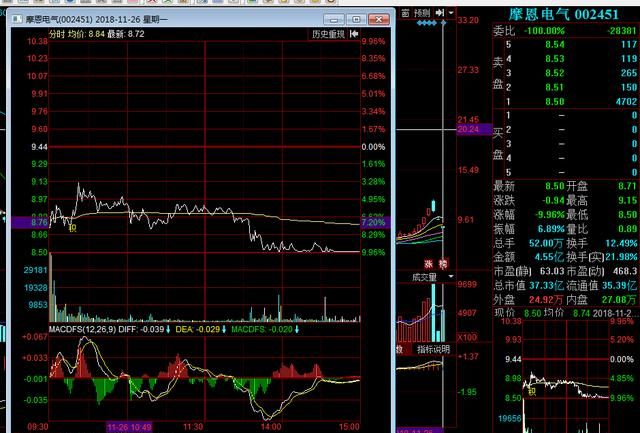Click the purple 11-26 10:49 time marker
This screenshot has height=433, width=640.
pyautogui.click(x=130, y=426)
